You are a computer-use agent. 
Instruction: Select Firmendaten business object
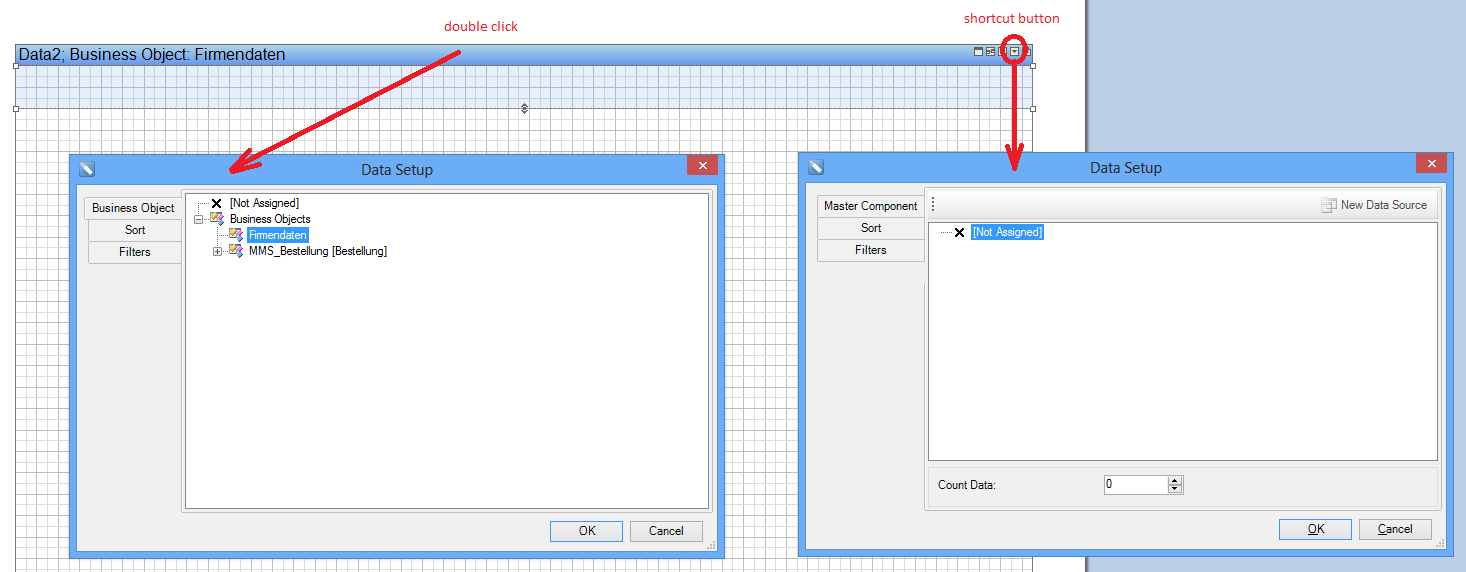278,235
